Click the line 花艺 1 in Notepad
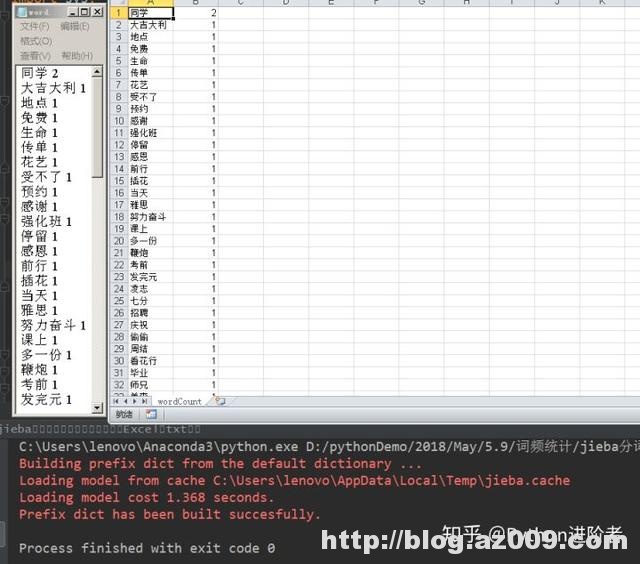640x564 pixels. (39, 162)
